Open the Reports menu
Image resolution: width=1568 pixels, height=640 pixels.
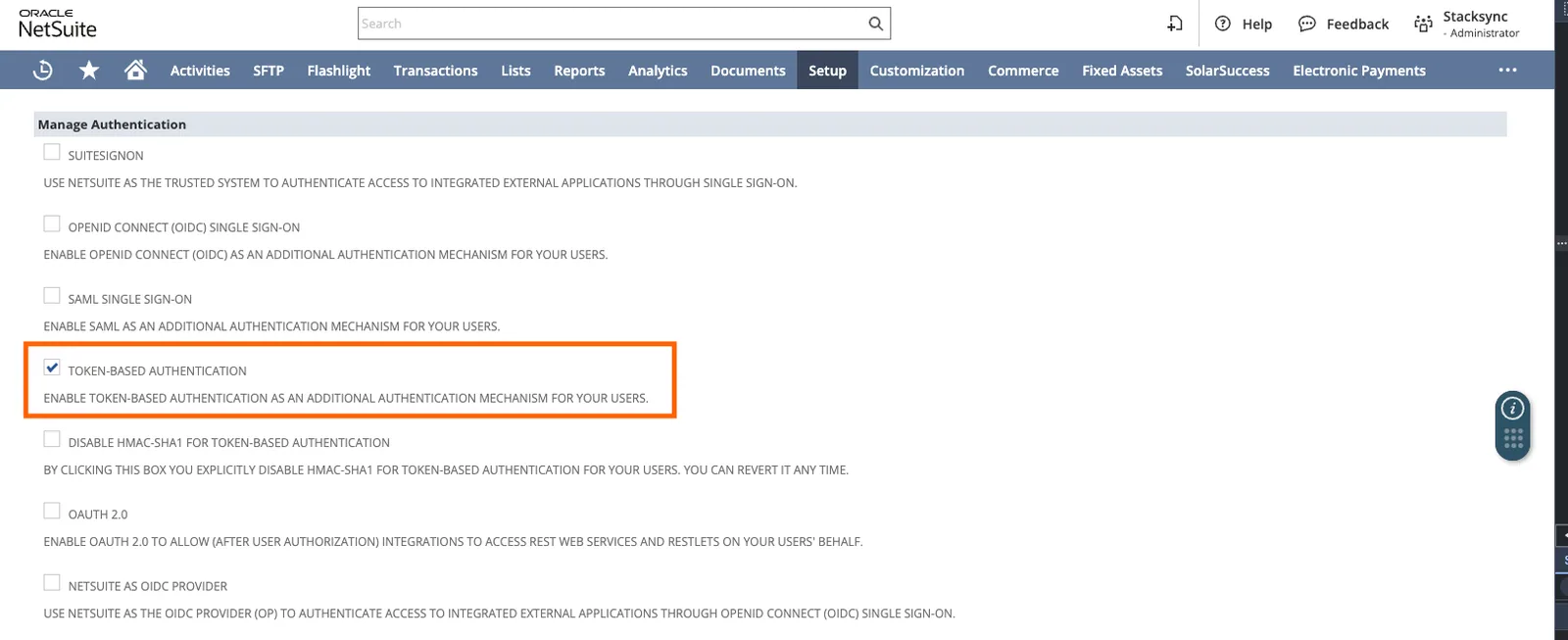(x=579, y=71)
